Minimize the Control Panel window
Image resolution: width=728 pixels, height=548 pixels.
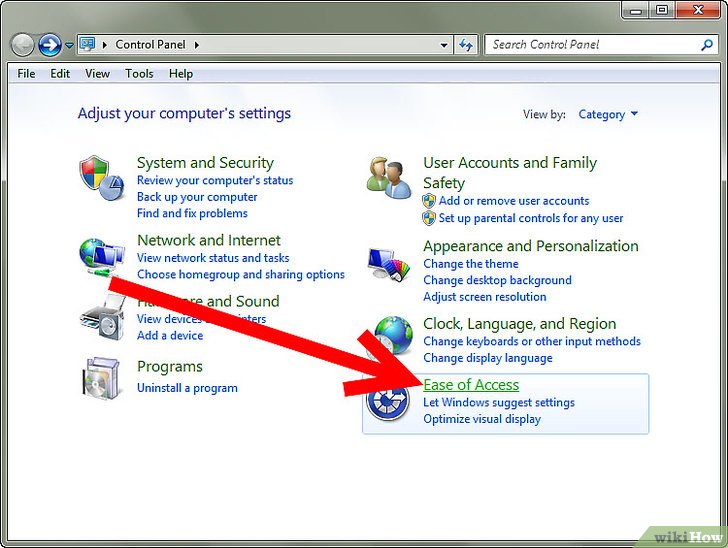click(x=636, y=10)
